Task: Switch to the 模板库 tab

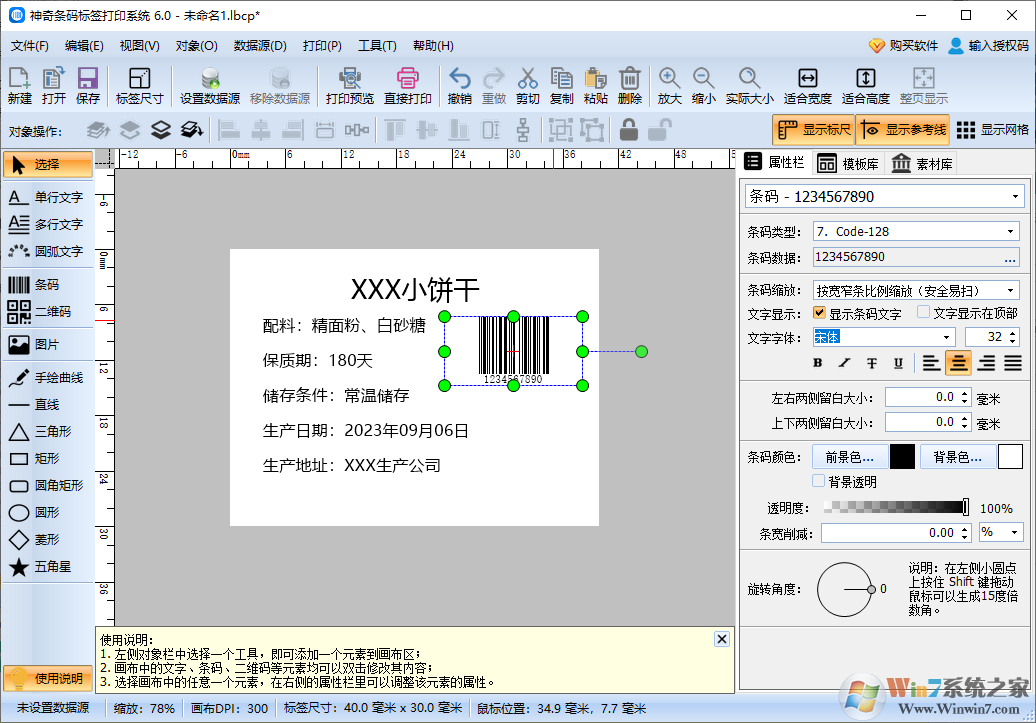Action: click(x=847, y=164)
